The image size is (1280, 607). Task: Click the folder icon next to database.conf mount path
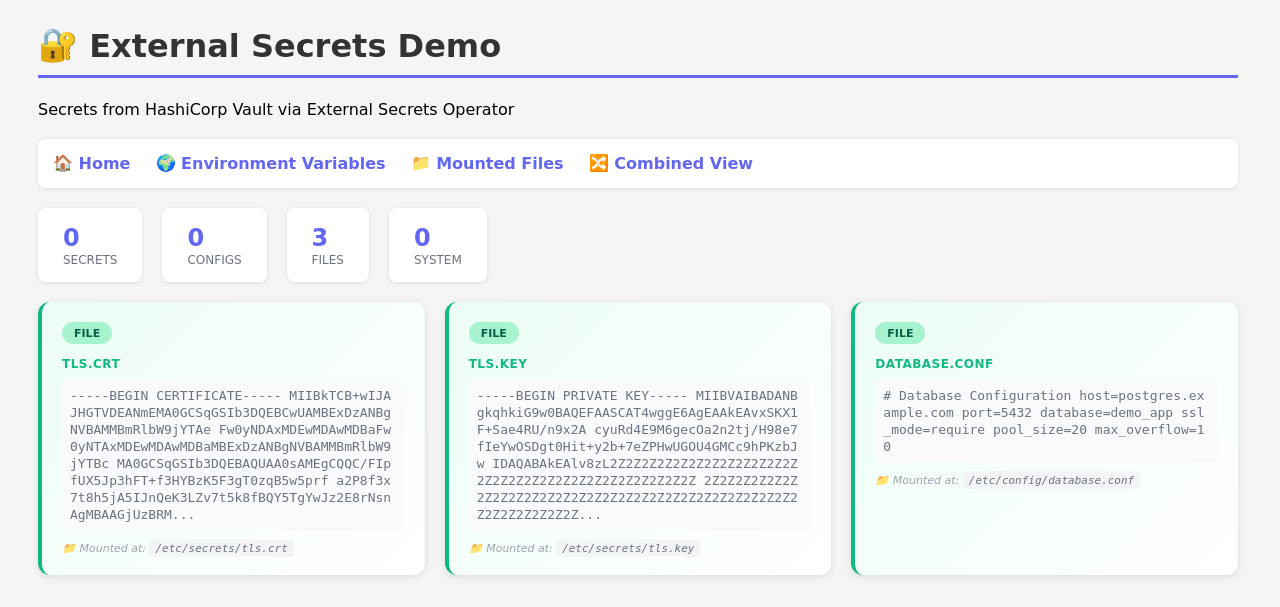(882, 480)
